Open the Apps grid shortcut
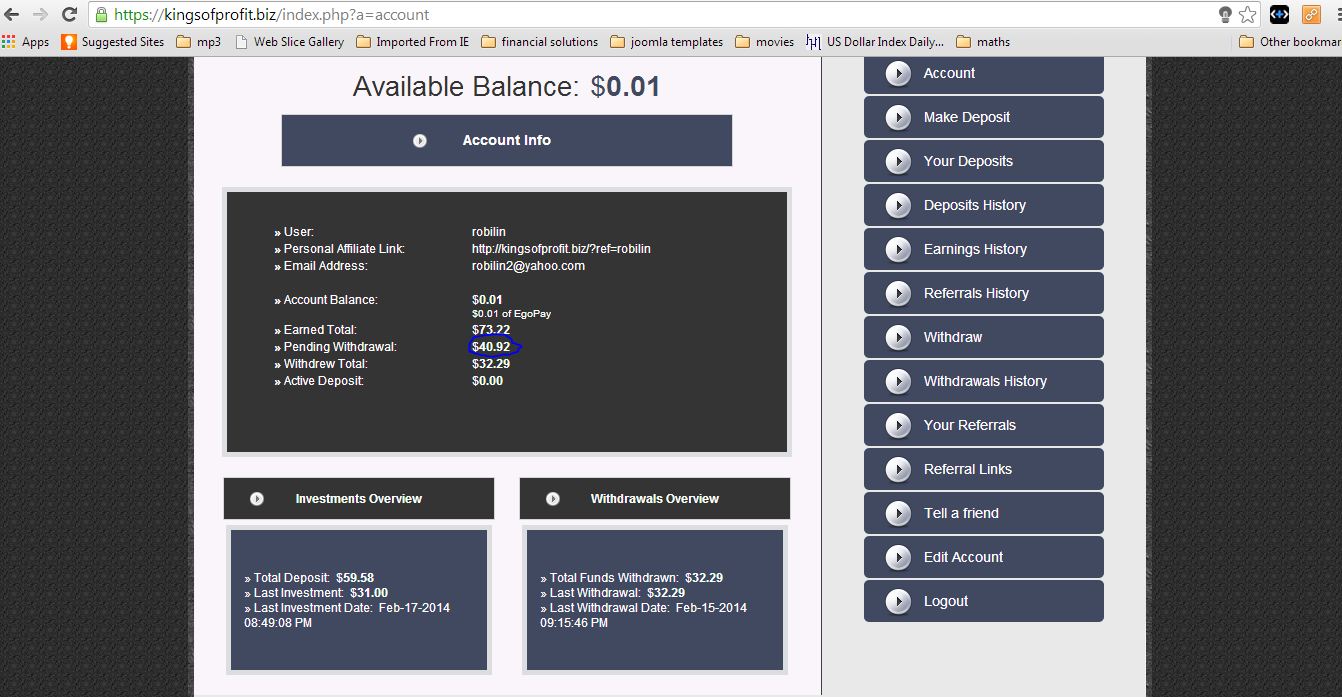 [26, 42]
